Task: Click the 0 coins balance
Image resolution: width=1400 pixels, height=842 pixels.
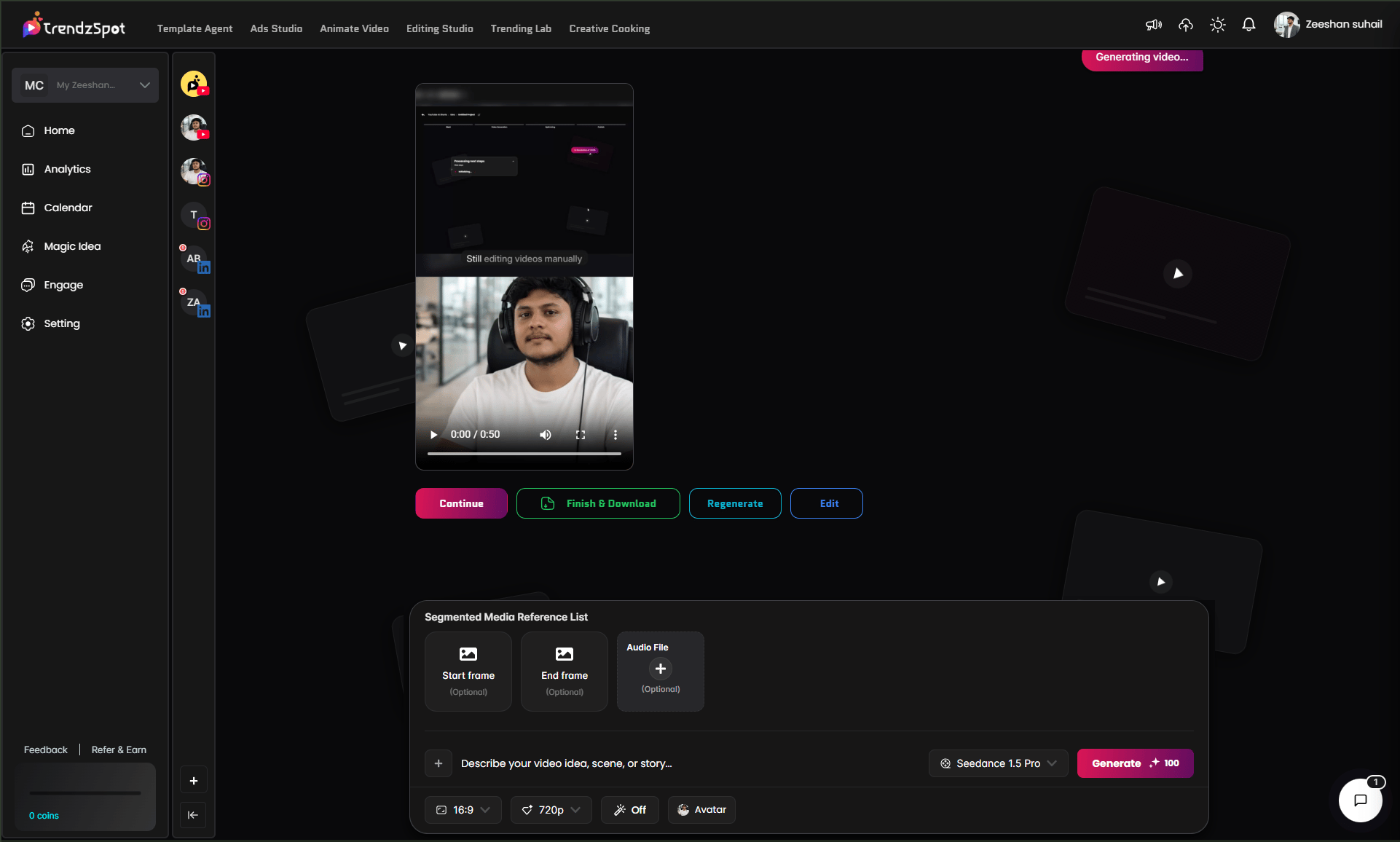Action: [x=44, y=816]
